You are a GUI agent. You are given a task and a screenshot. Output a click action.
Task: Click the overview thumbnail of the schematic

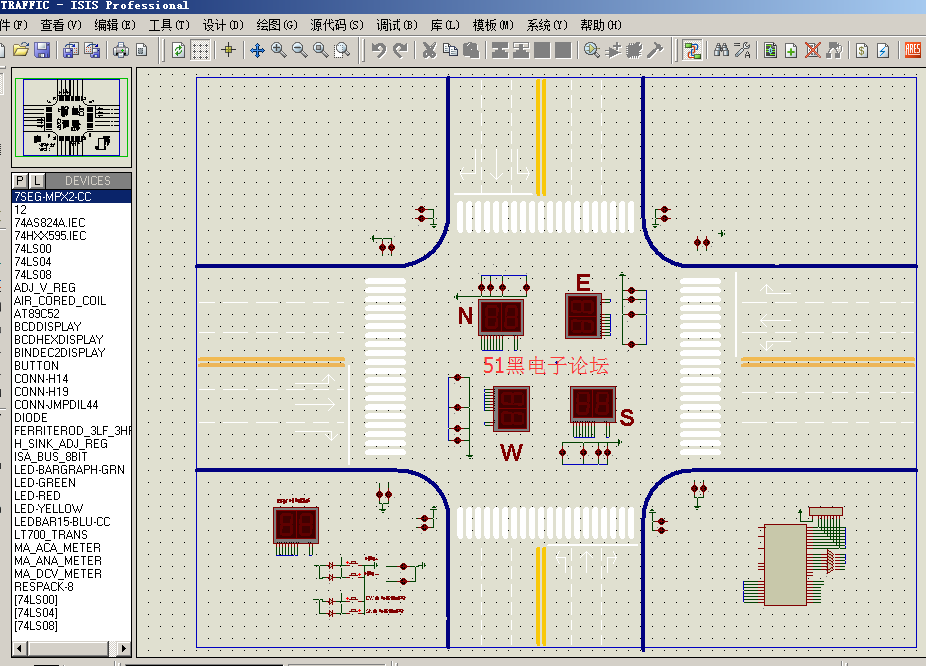71,117
